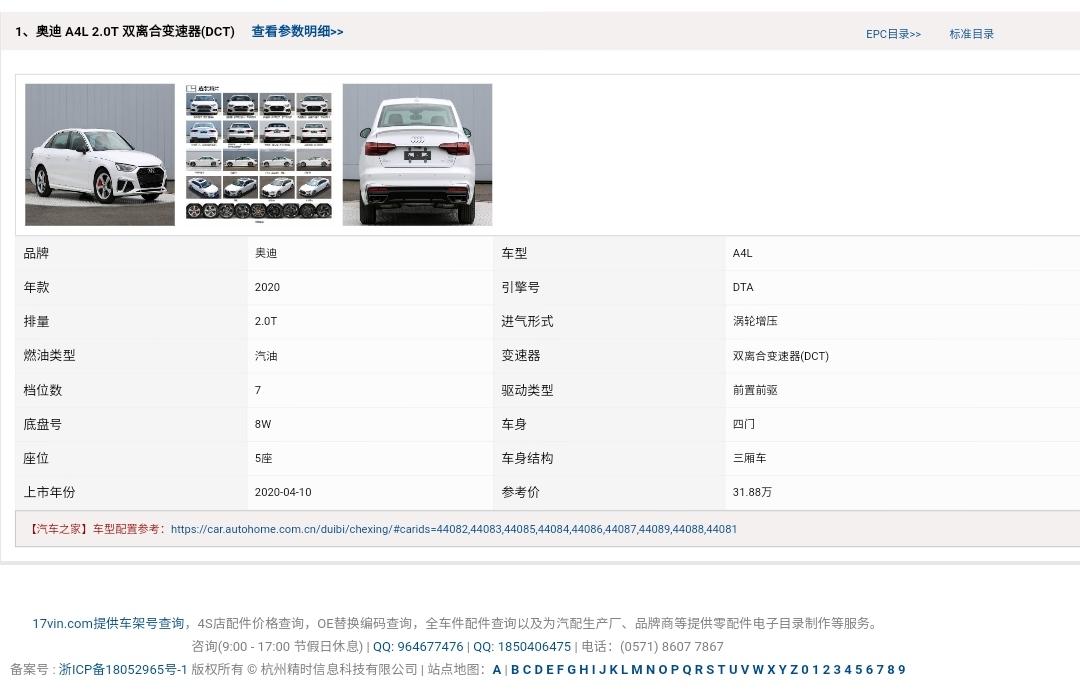The height and width of the screenshot is (691, 1080).
Task: Open the autohome.com.cn config comparison URL
Action: pyautogui.click(x=453, y=529)
